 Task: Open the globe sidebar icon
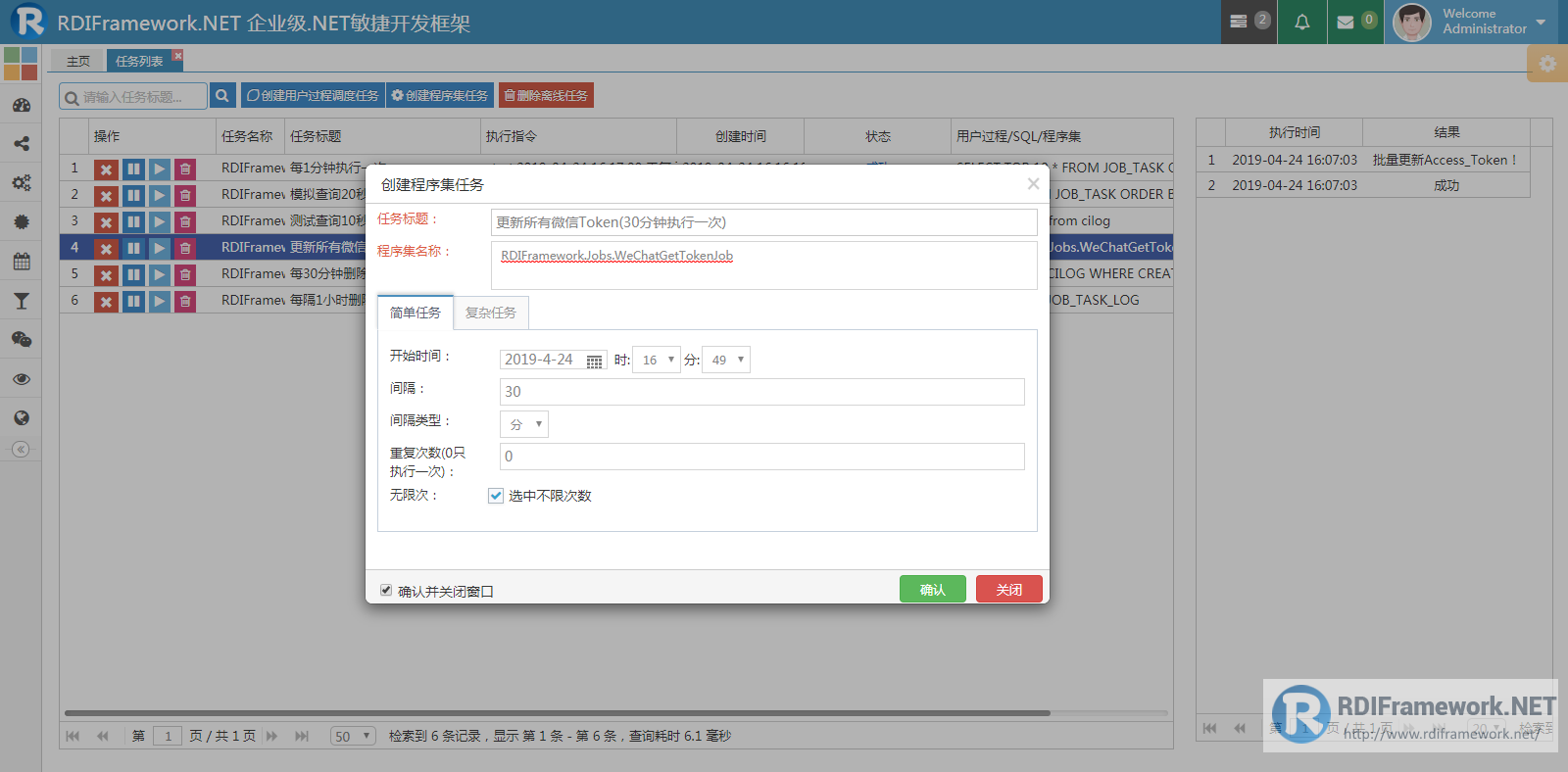21,418
